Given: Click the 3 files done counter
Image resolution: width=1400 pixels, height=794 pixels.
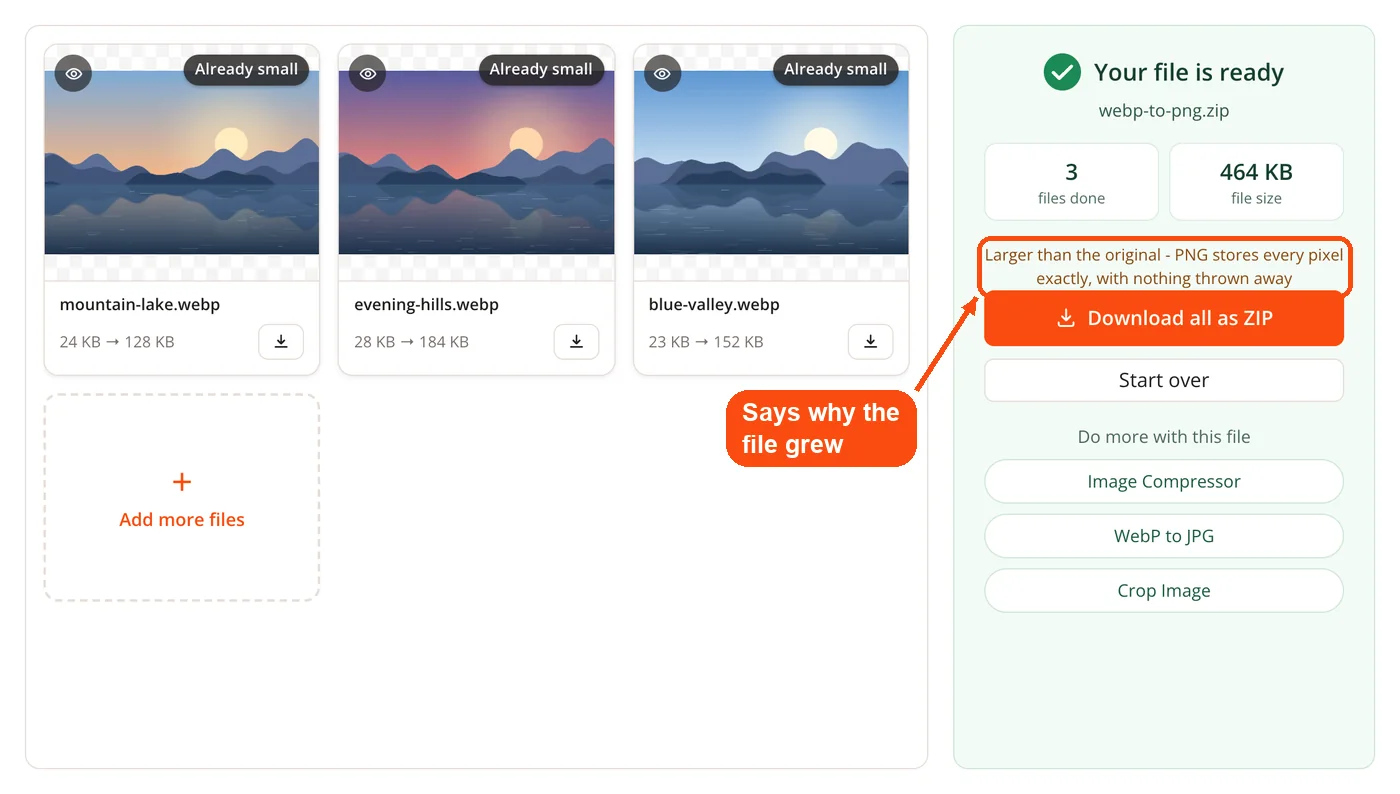Looking at the screenshot, I should tap(1072, 182).
